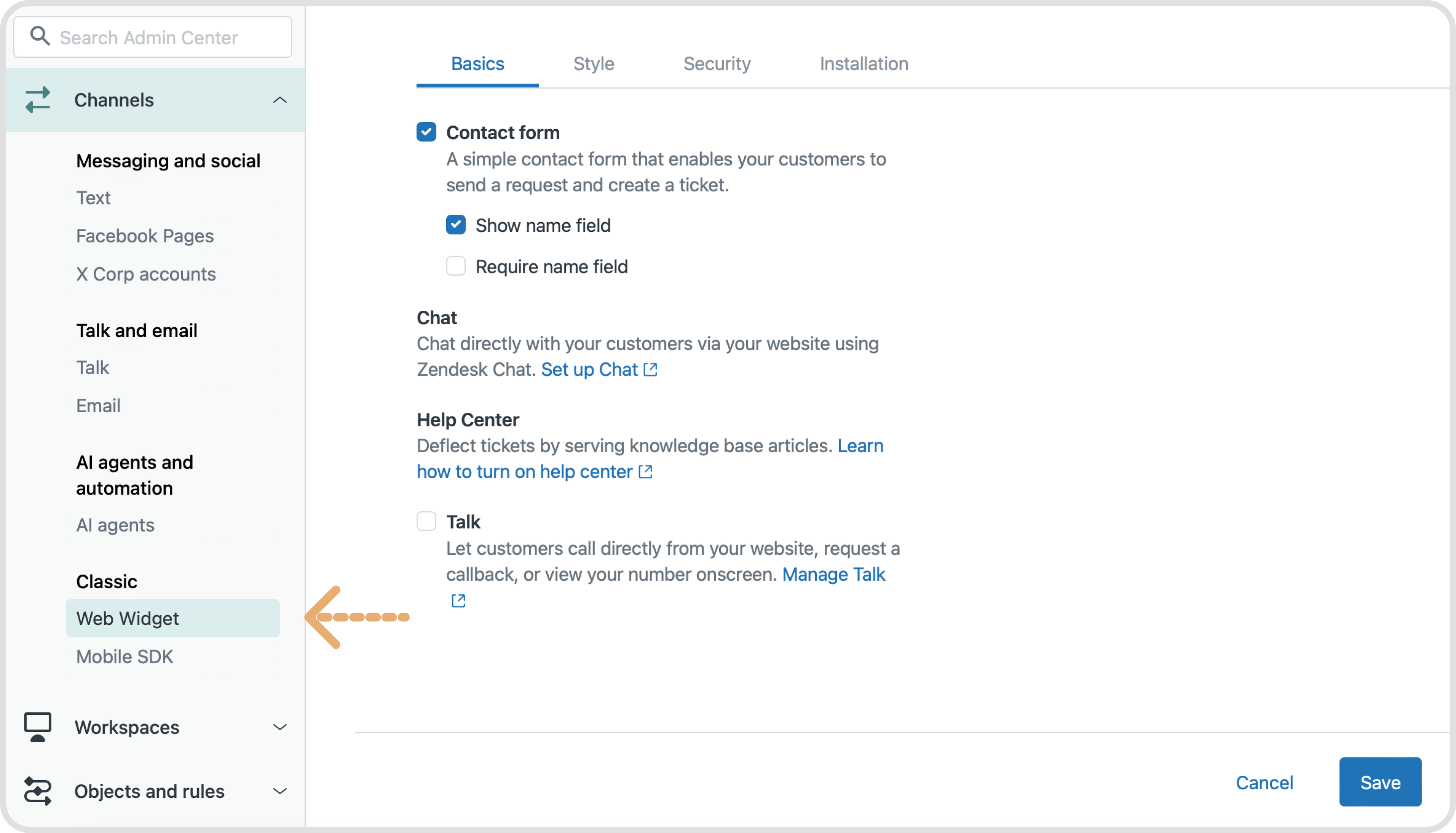Viewport: 1456px width, 833px height.
Task: Click the Workspaces monitor icon
Action: pos(38,727)
